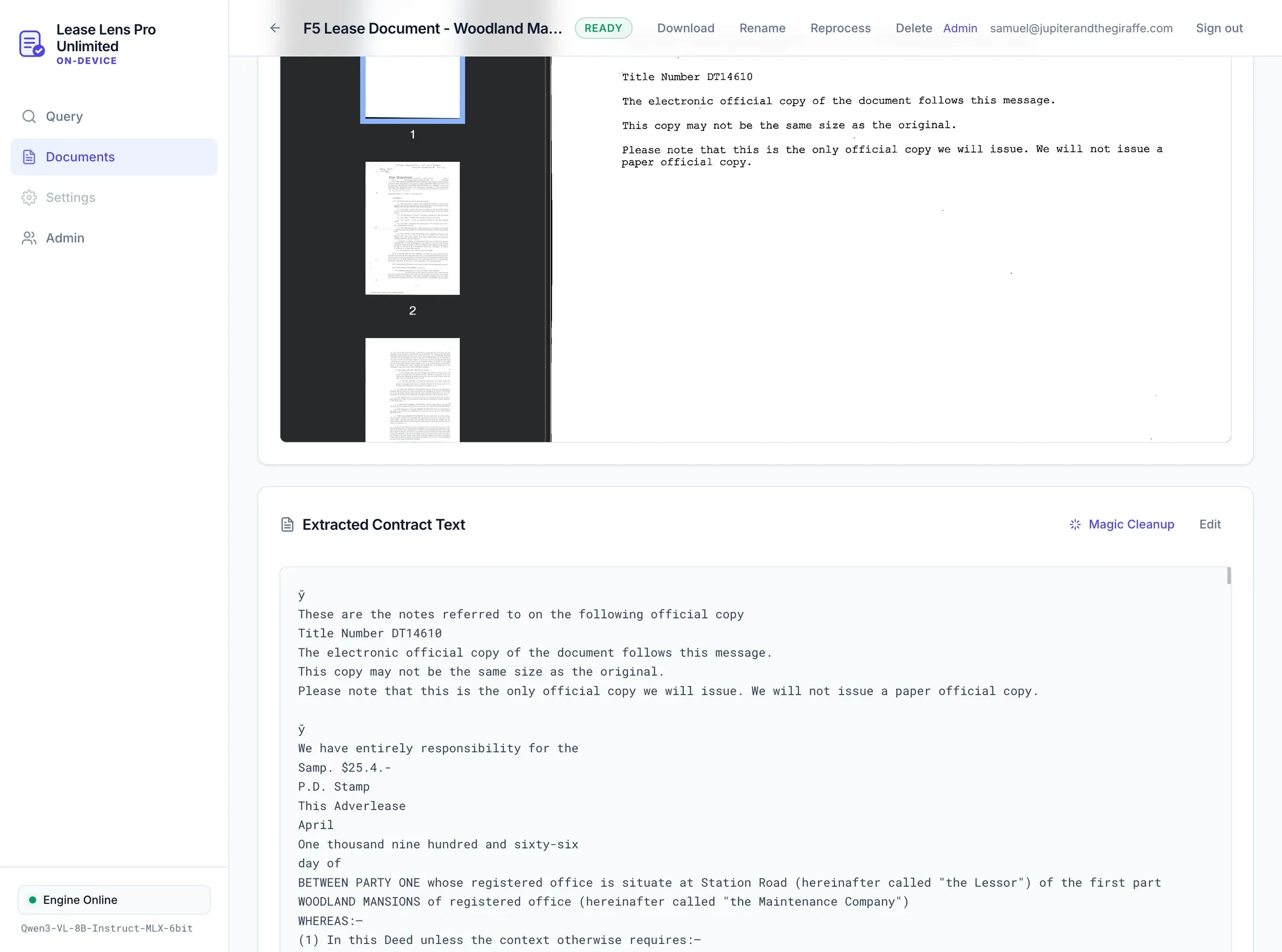The width and height of the screenshot is (1282, 952).
Task: Click the Engine Online status indicator
Action: click(114, 900)
